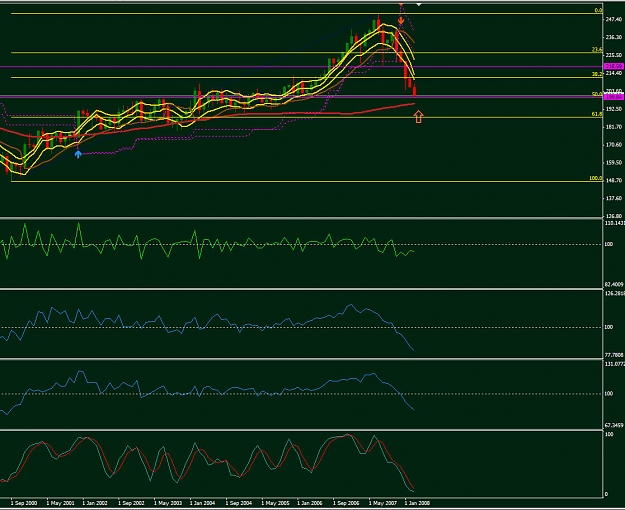This screenshot has height=510, width=625.
Task: Click the 137.60 price scale value
Action: coord(614,198)
